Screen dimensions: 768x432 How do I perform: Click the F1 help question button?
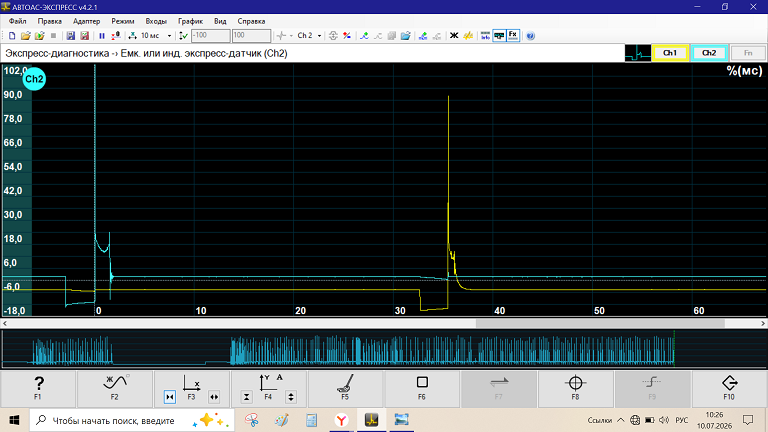click(38, 388)
